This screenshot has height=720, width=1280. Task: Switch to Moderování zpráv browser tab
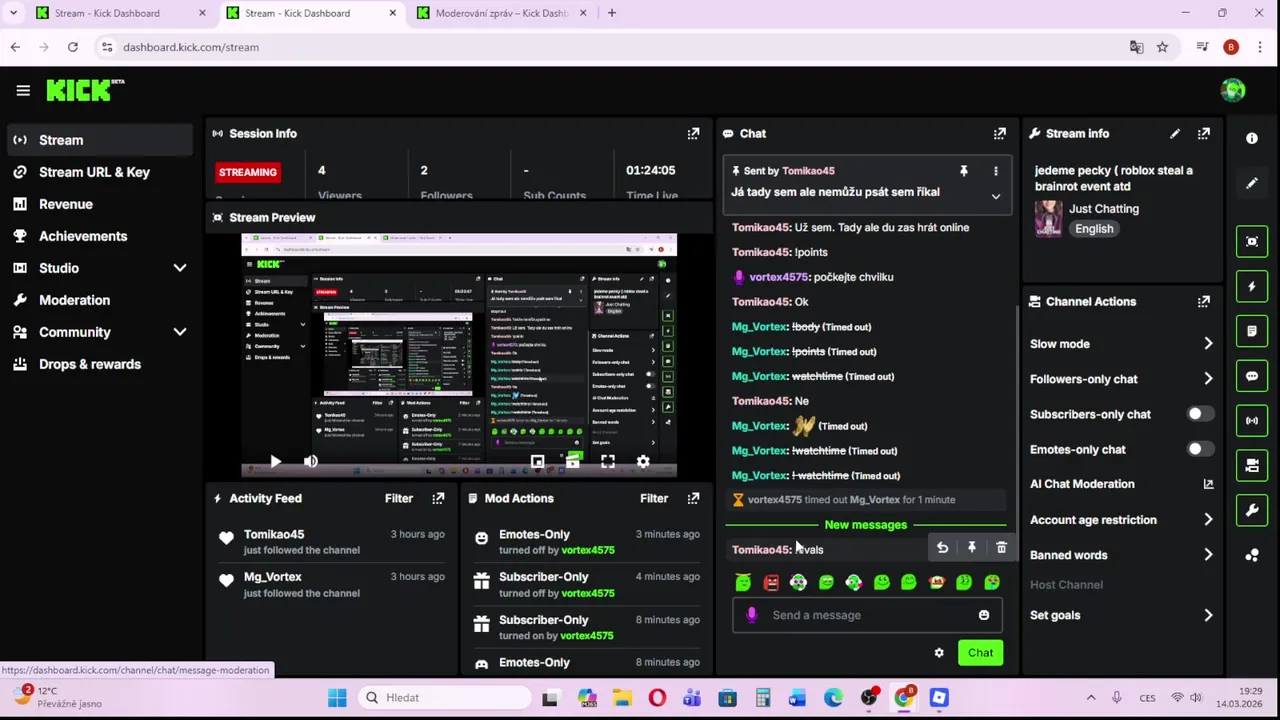pos(500,13)
